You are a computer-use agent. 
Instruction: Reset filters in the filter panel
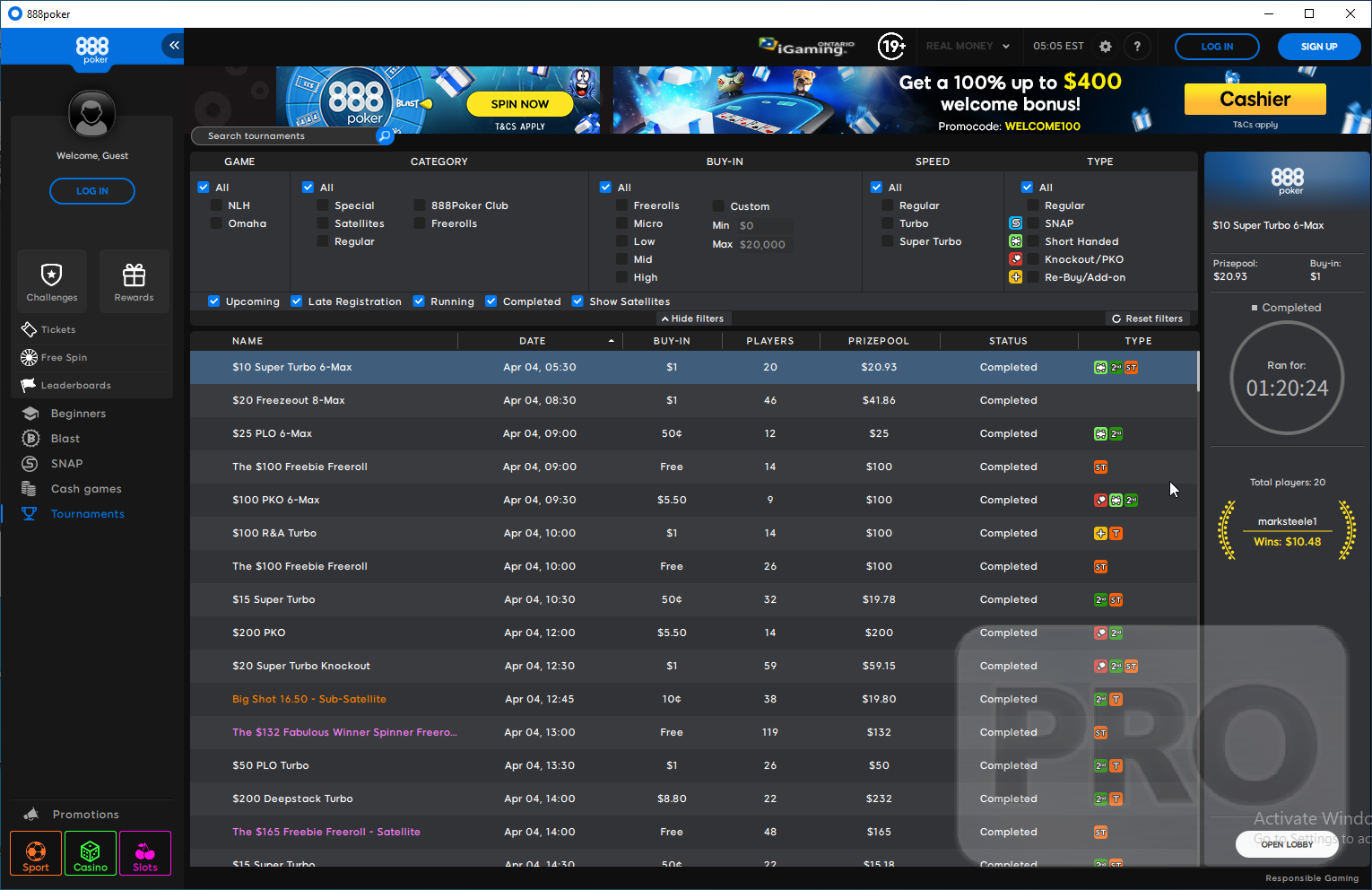pyautogui.click(x=1148, y=318)
